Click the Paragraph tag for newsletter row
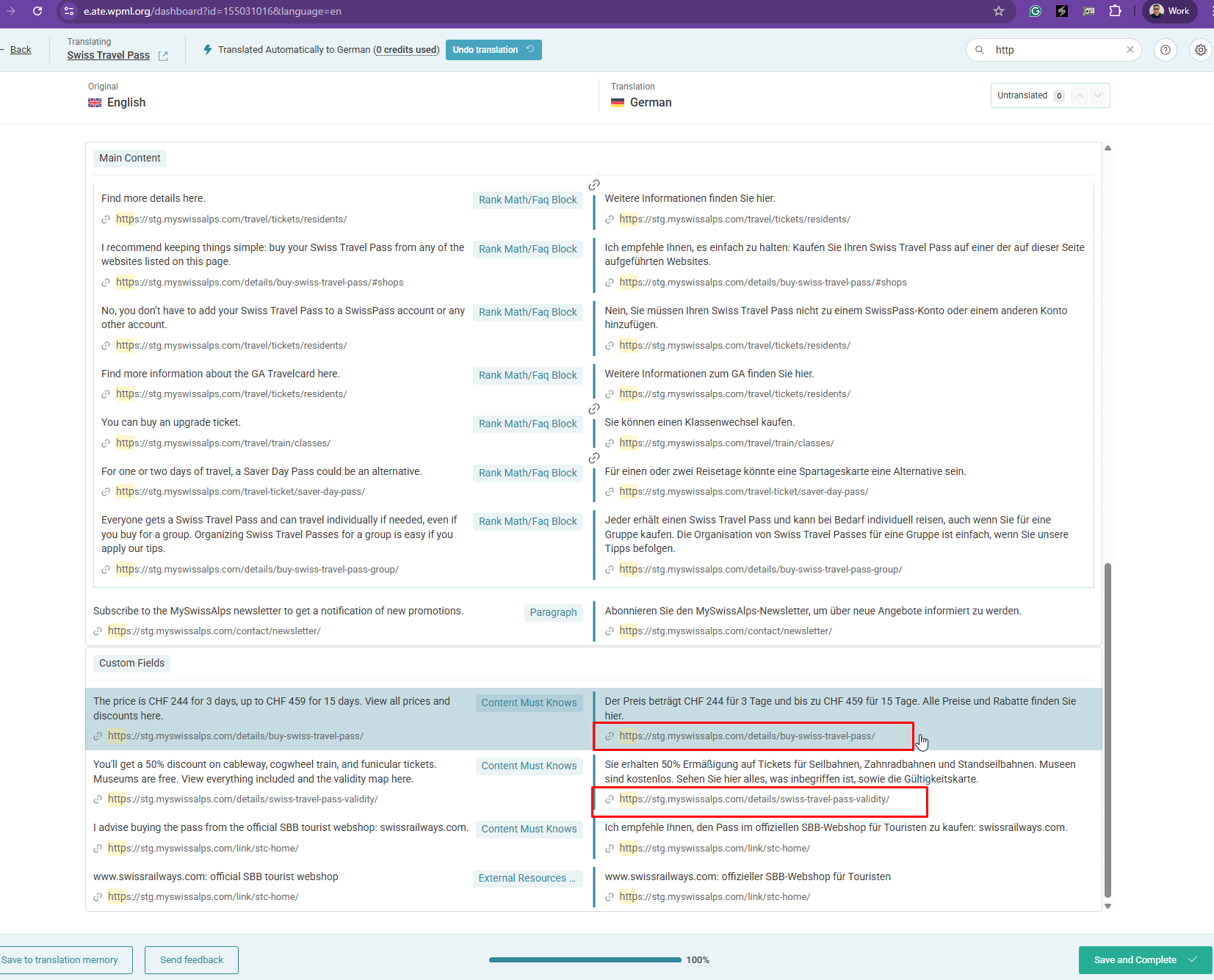1214x980 pixels. (x=553, y=612)
